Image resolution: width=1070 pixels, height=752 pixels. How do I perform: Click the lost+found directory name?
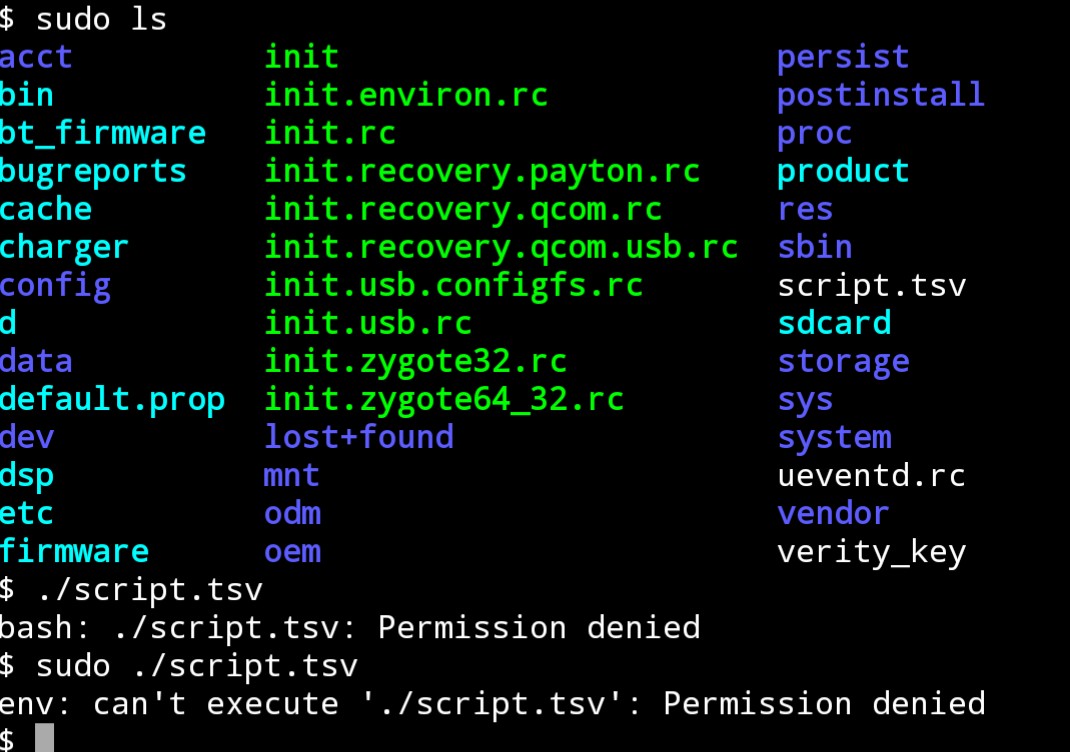coord(359,437)
